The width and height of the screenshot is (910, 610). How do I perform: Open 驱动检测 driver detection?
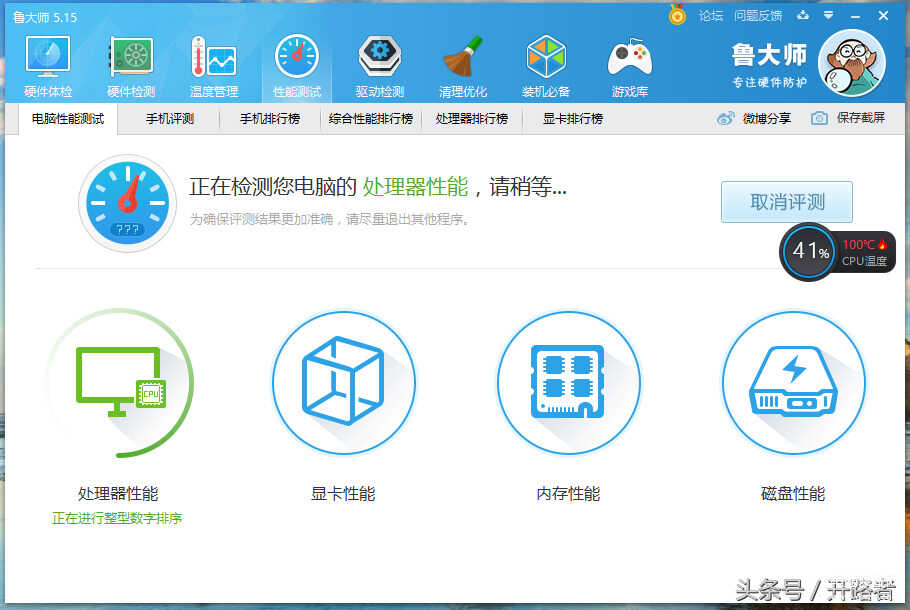coord(380,66)
